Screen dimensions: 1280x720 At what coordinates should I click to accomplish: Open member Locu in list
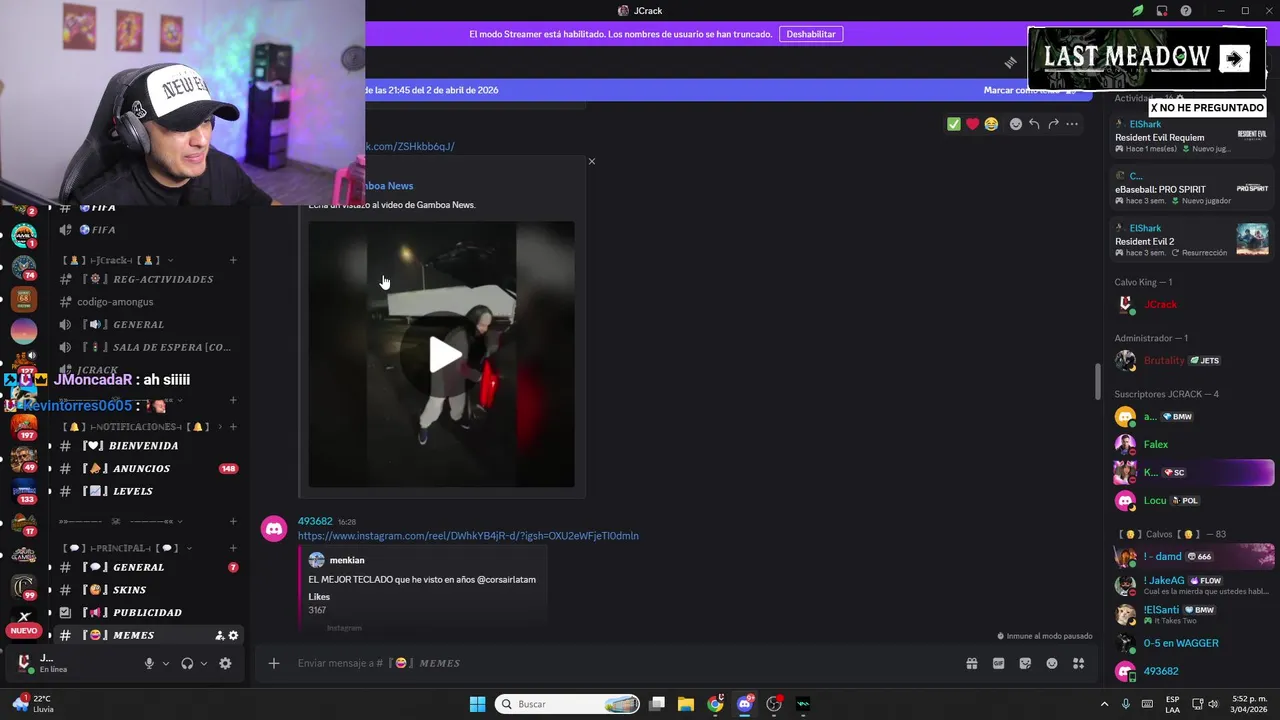[1192, 500]
